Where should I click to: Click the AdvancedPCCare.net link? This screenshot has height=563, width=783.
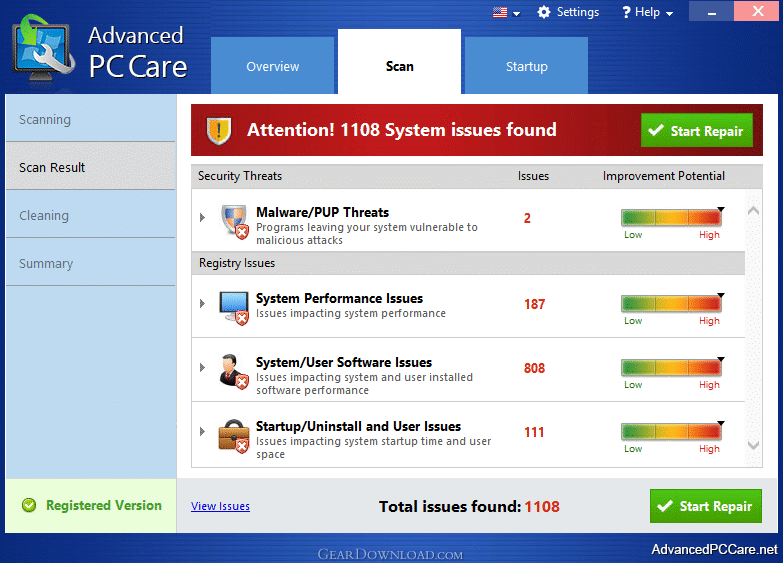click(715, 550)
